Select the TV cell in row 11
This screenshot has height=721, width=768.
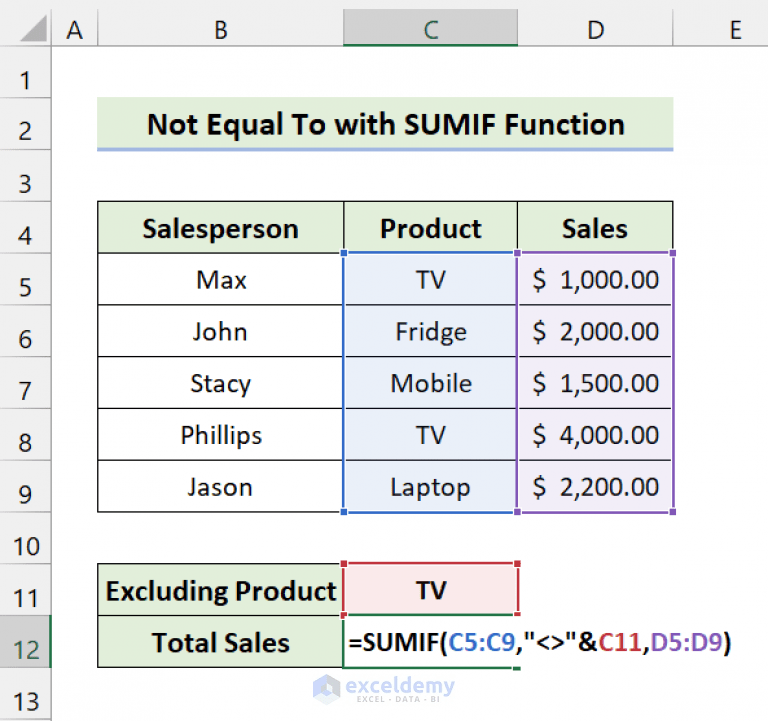tap(431, 589)
